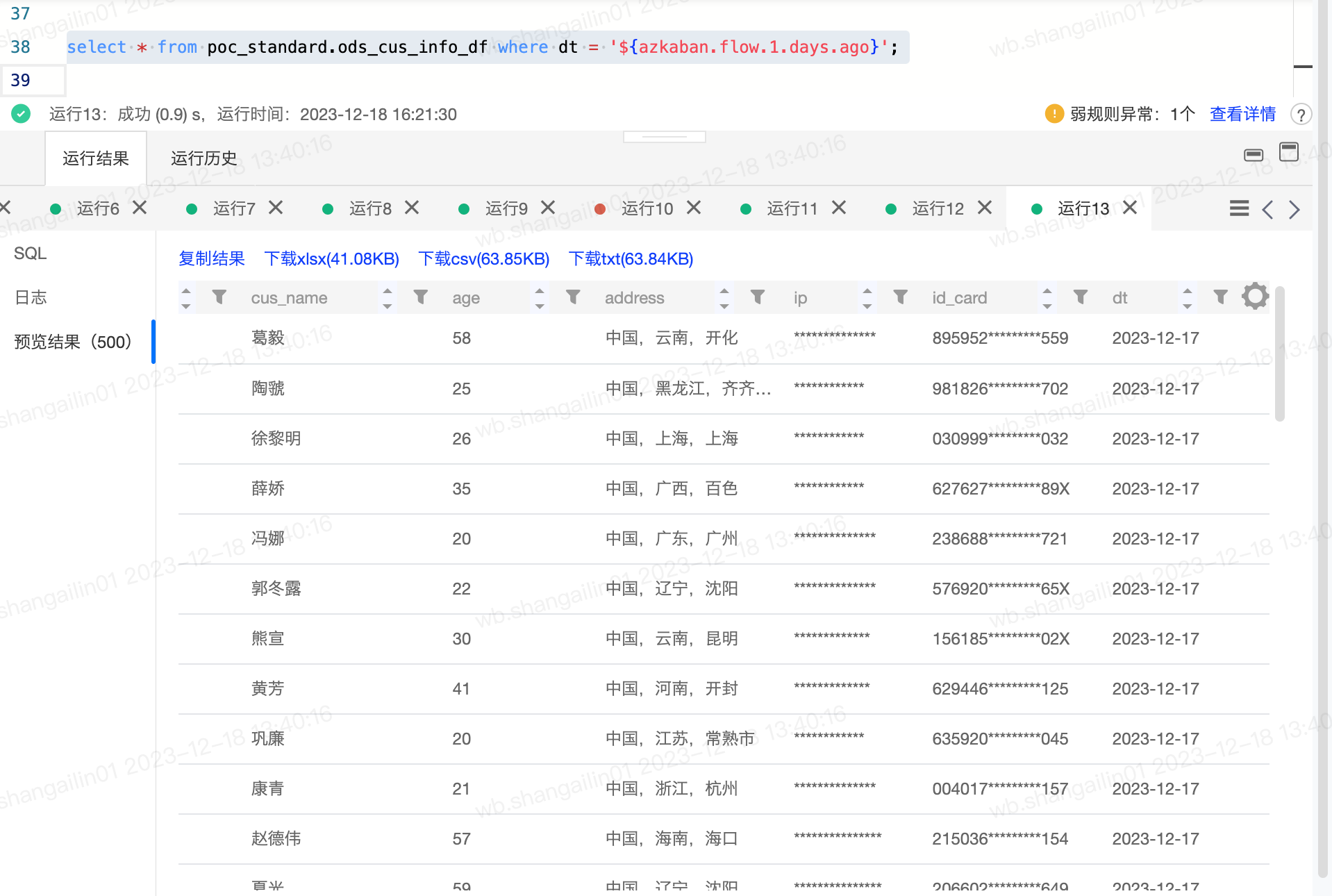
Task: Sort by age column arrows
Action: pyautogui.click(x=540, y=298)
